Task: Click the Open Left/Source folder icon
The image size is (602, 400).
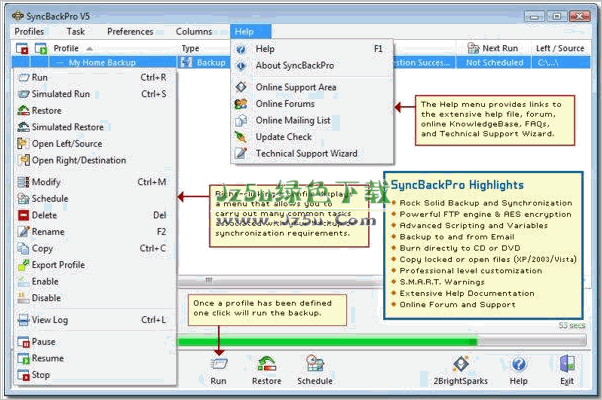Action: [23, 144]
